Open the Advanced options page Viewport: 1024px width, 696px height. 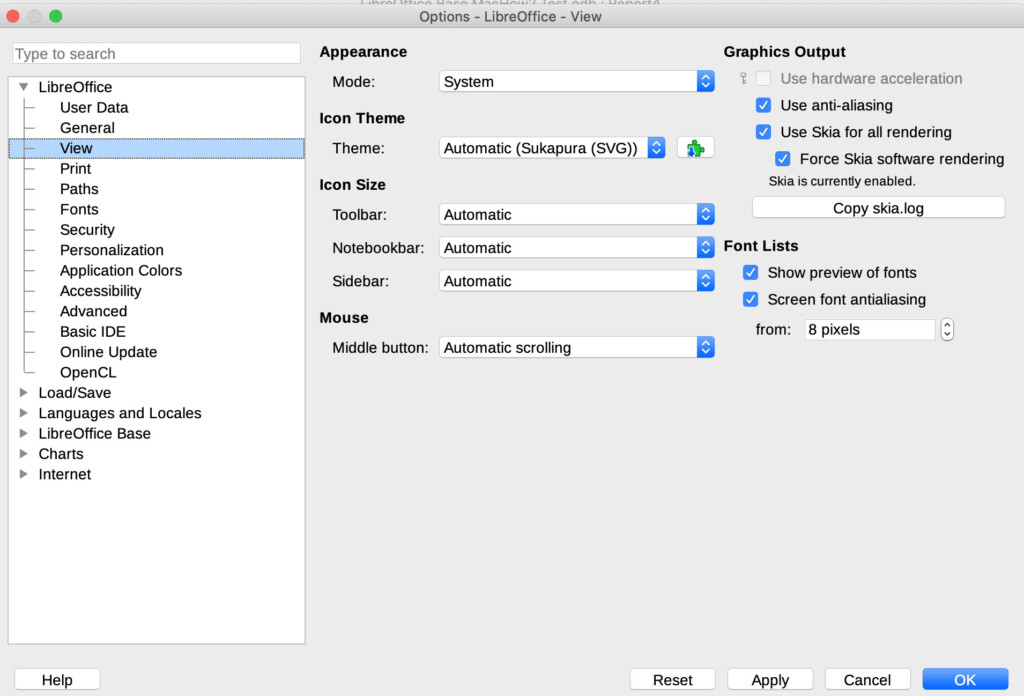click(93, 311)
